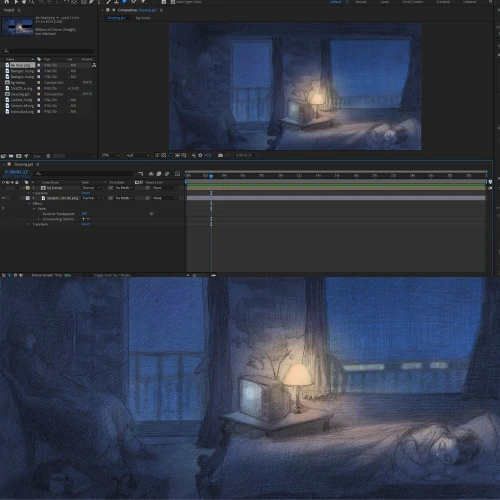Toggle Paint on Transparent value Off
The width and height of the screenshot is (500, 500).
coord(84,213)
